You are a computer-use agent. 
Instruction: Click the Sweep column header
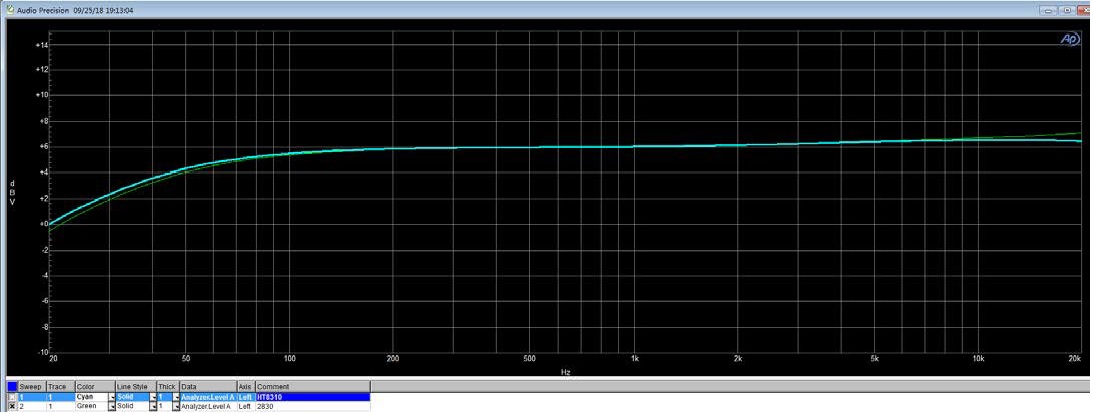click(x=31, y=386)
